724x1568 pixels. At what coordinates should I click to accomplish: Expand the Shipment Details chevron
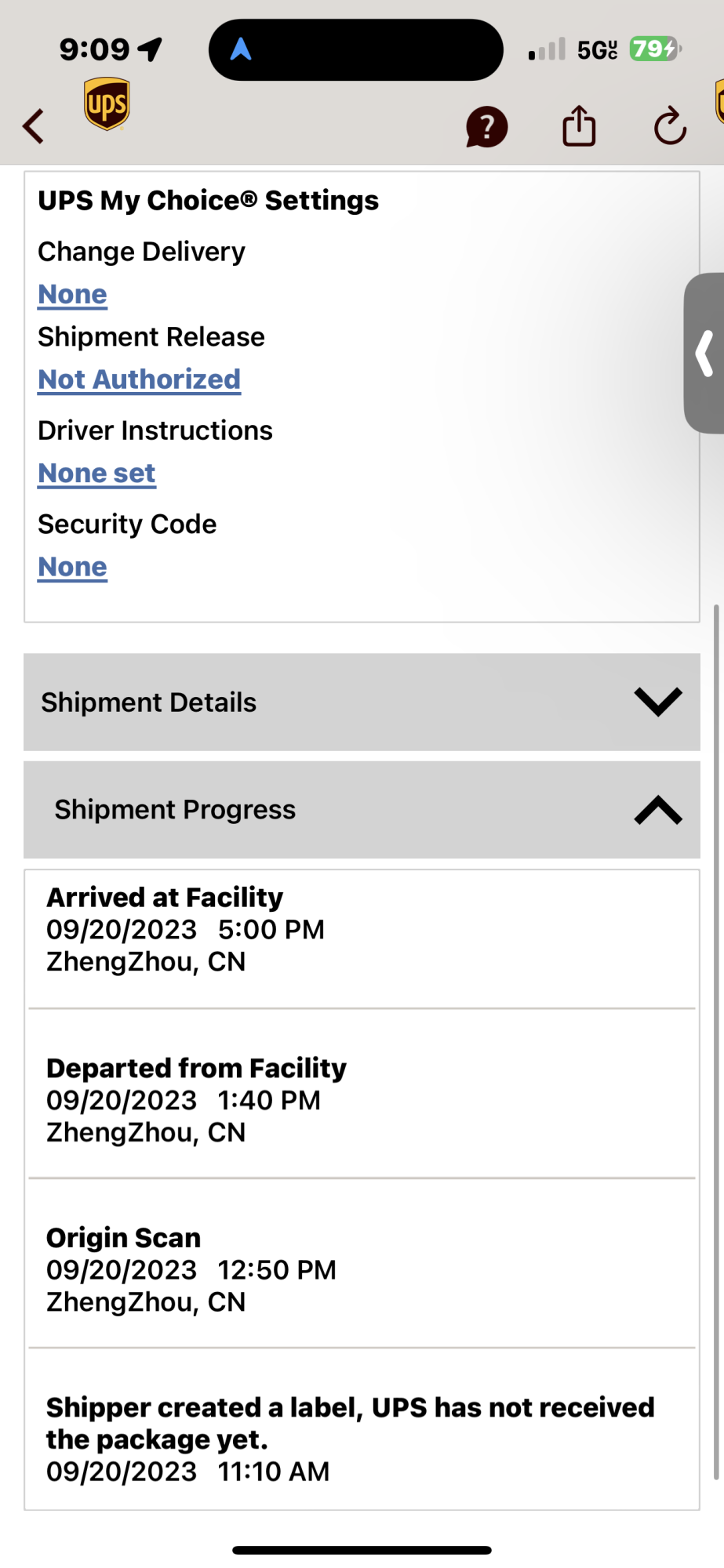coord(657,702)
